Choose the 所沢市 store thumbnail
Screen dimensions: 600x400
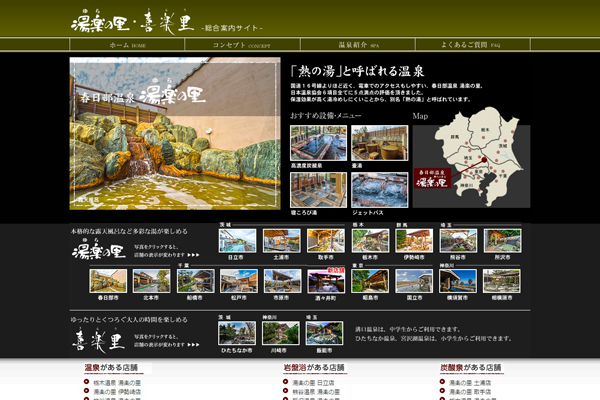tap(500, 241)
